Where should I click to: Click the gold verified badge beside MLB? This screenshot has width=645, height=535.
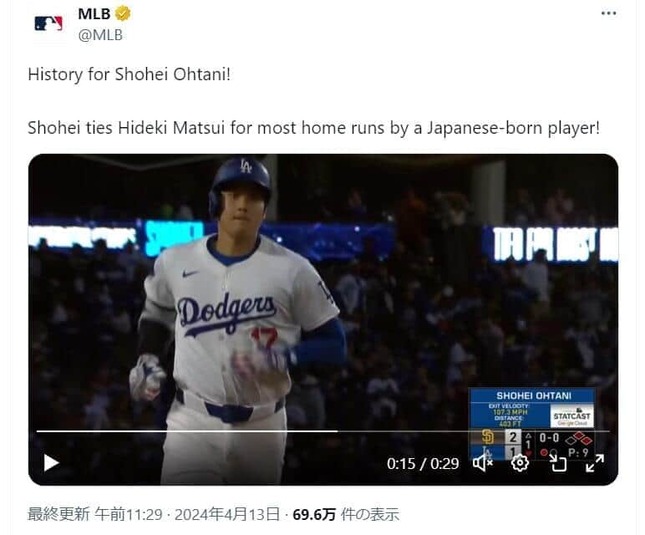[x=123, y=14]
